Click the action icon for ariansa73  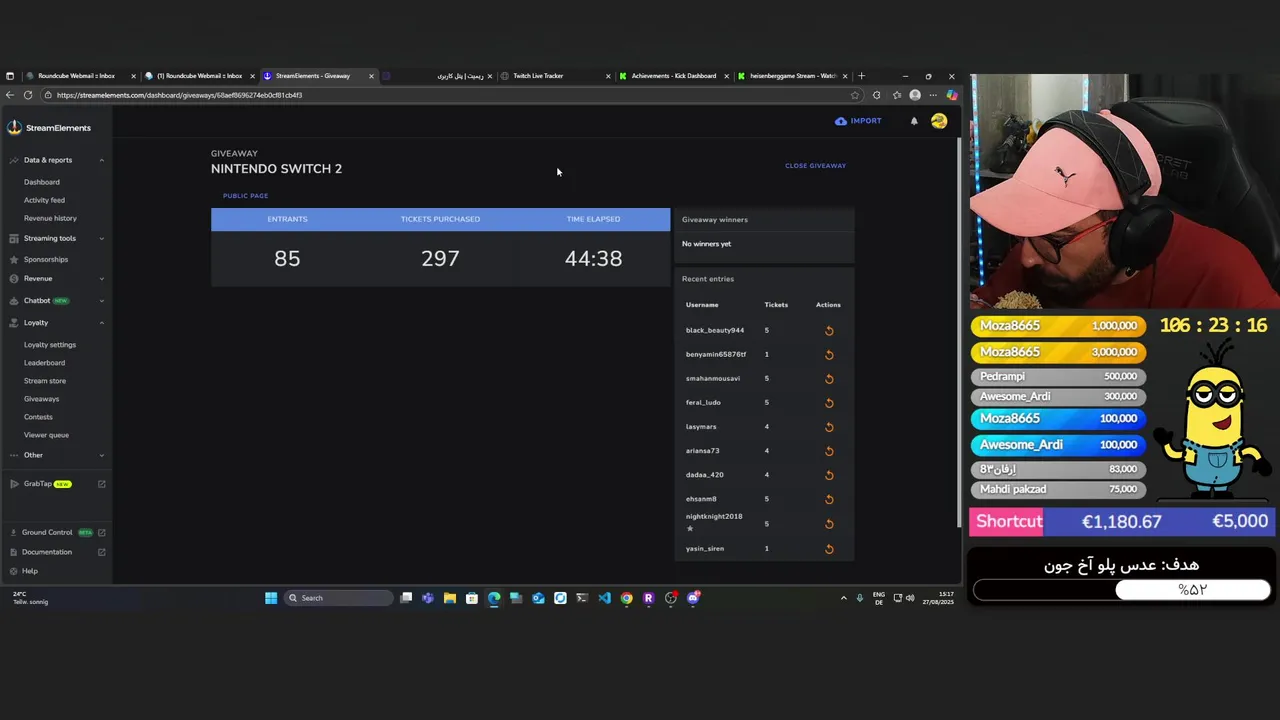(829, 451)
